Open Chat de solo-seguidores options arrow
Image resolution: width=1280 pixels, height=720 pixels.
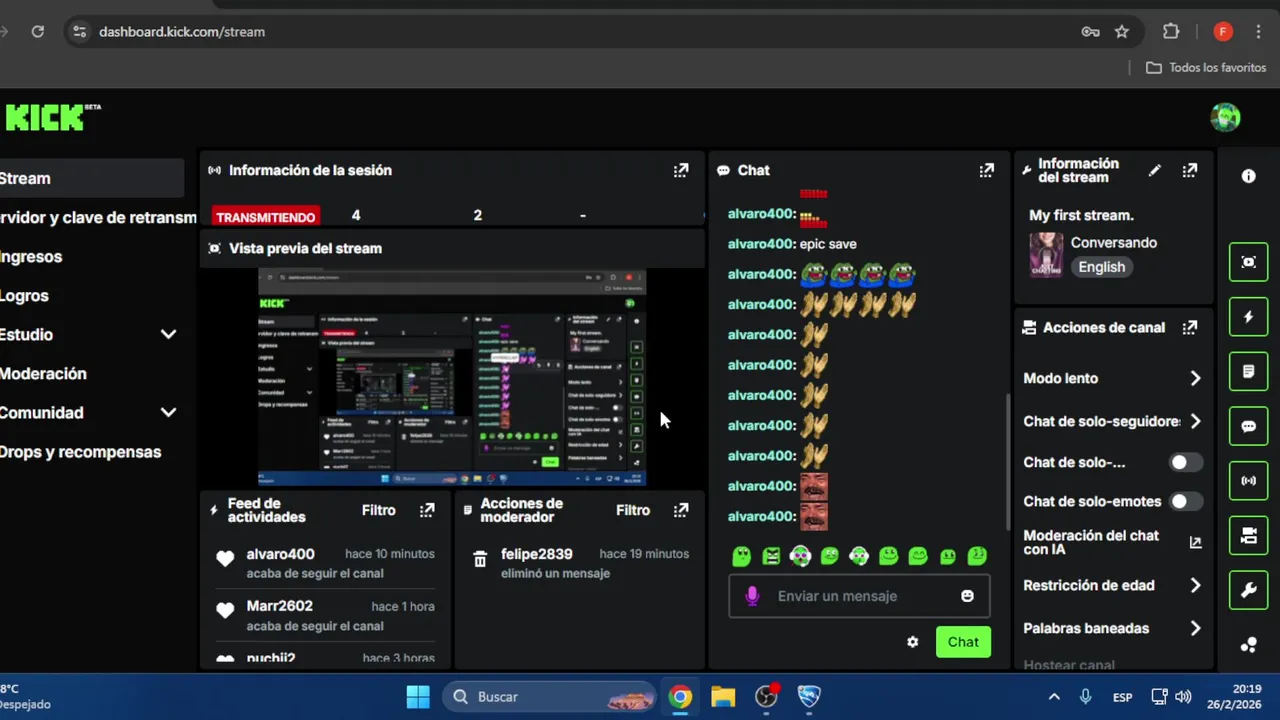(x=1195, y=421)
